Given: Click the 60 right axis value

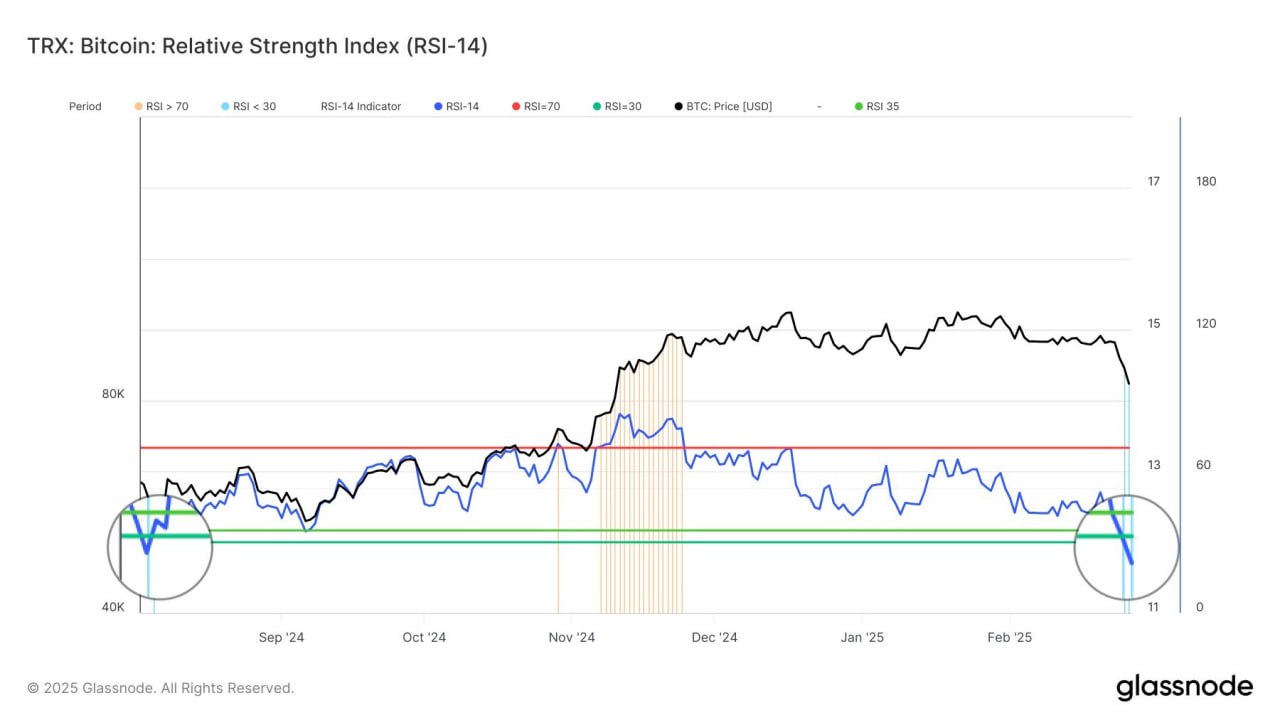Looking at the screenshot, I should pyautogui.click(x=1203, y=465).
